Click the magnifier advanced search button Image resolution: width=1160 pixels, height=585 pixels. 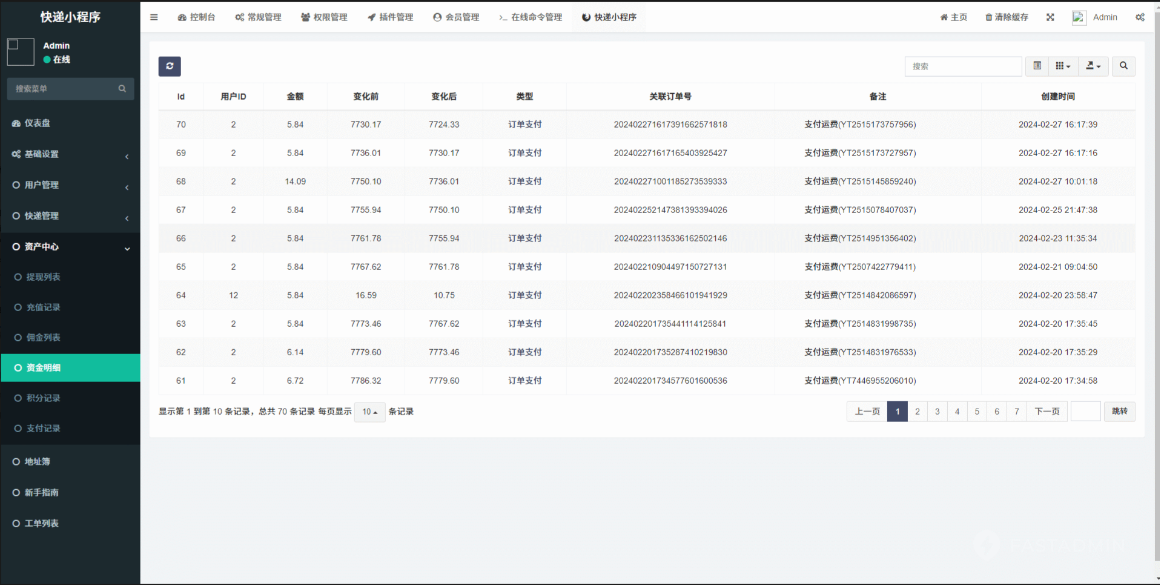pos(1123,66)
